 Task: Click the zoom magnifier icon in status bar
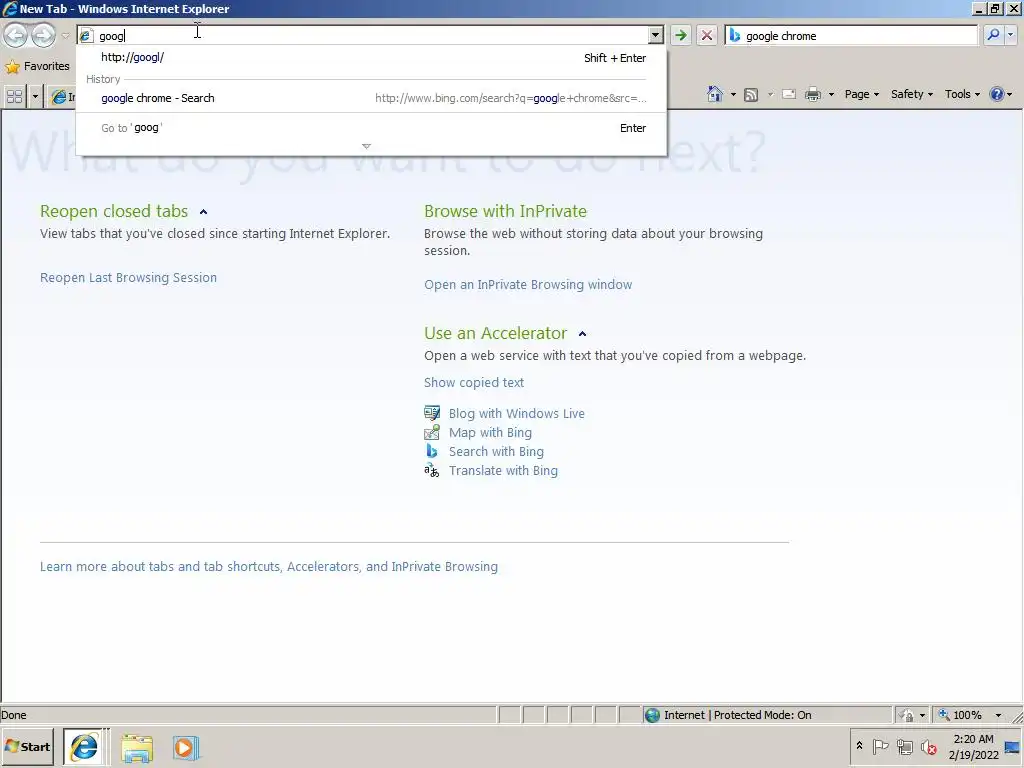coord(944,715)
